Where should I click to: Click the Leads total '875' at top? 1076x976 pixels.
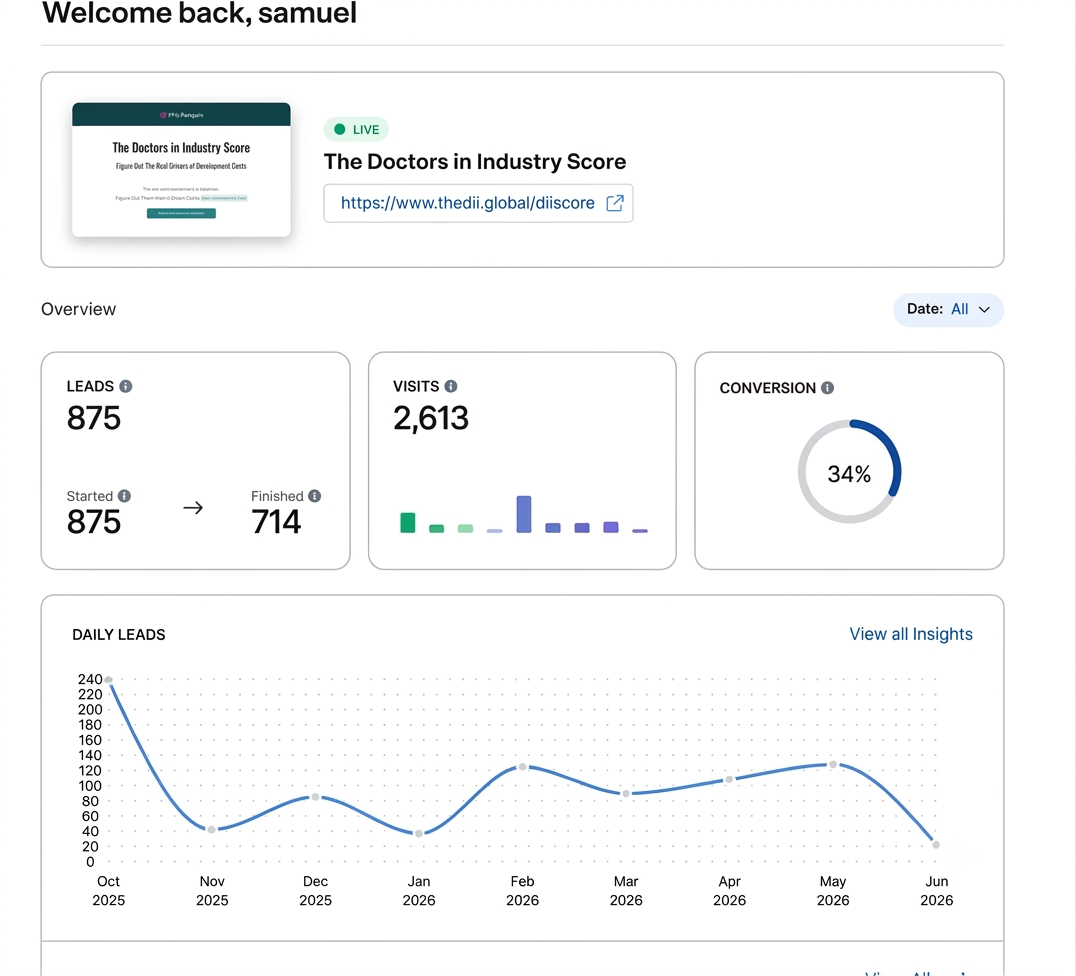click(94, 418)
